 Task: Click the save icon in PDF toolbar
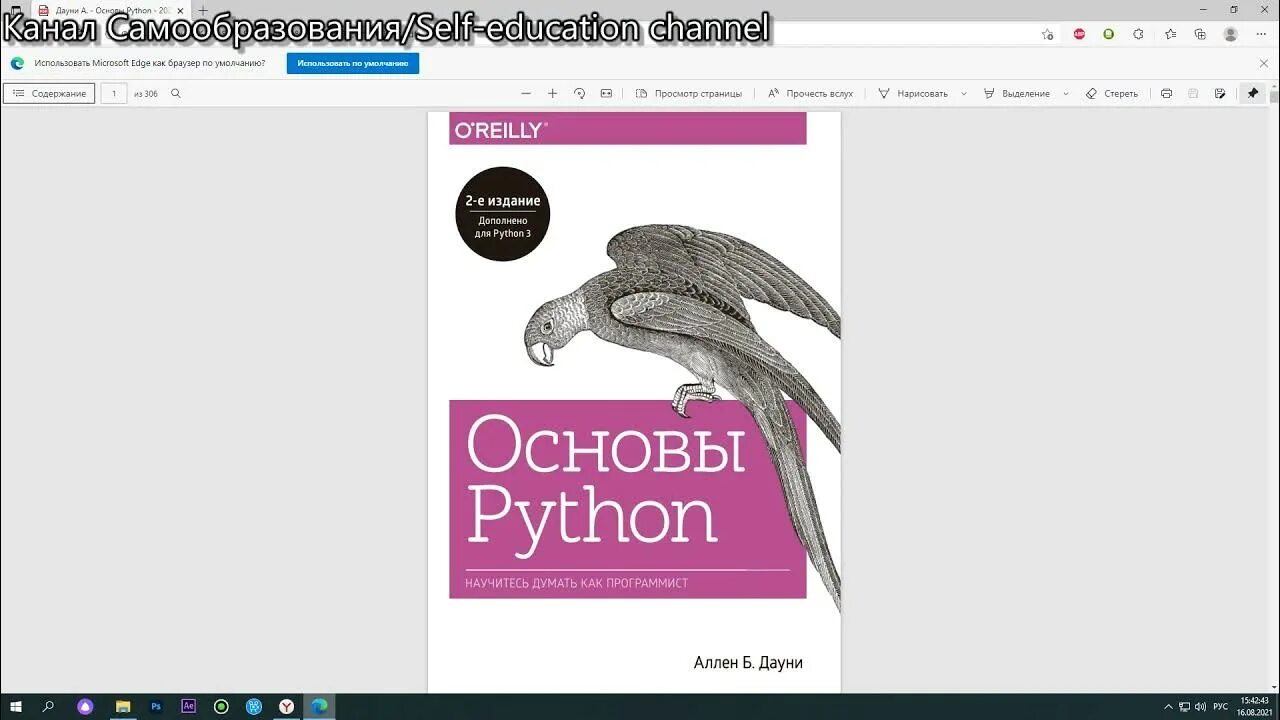[x=1193, y=93]
